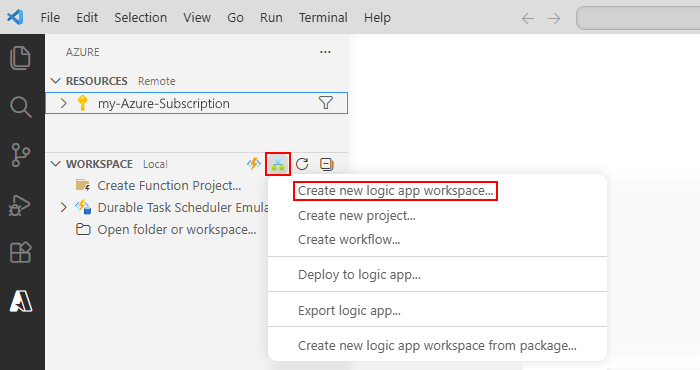
Task: Choose Create new logic app workspace
Action: click(396, 191)
